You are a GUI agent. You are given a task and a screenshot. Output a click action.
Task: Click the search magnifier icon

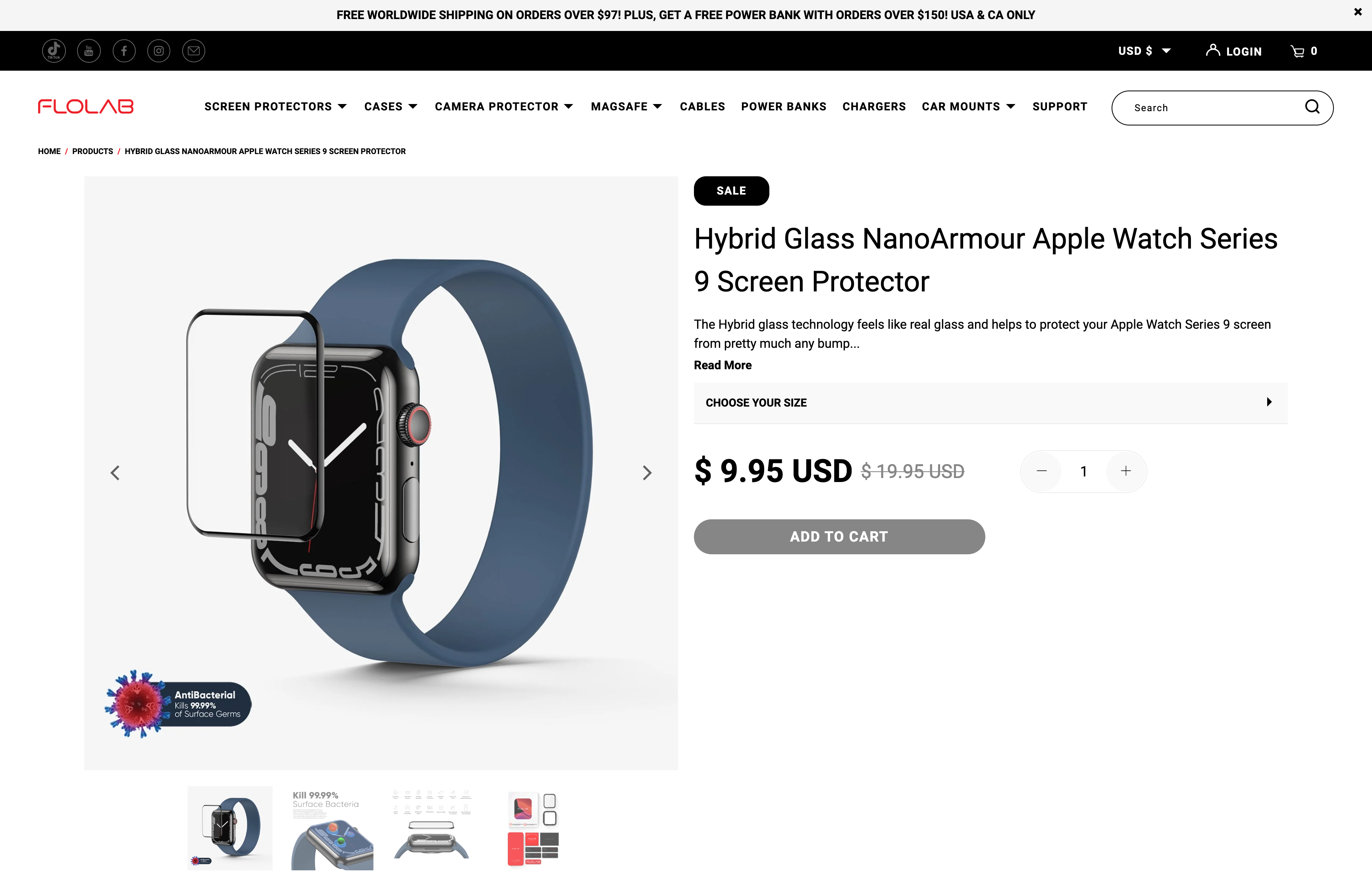pyautogui.click(x=1312, y=106)
